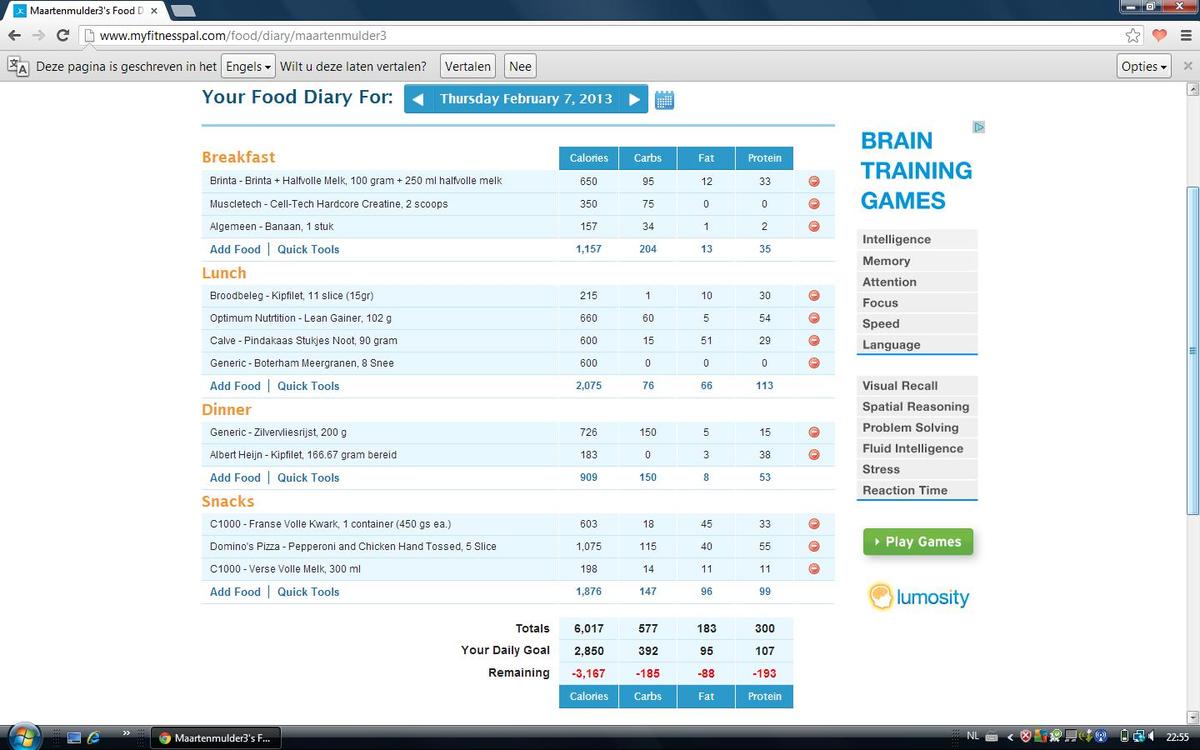Dismiss the translation bar
This screenshot has height=750, width=1200.
[x=1187, y=67]
